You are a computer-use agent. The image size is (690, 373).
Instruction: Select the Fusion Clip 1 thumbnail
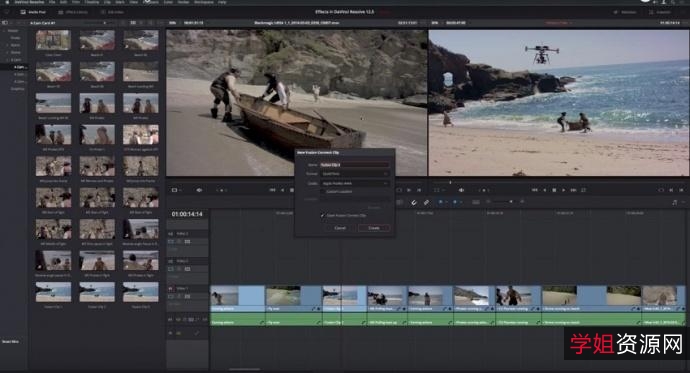53,292
